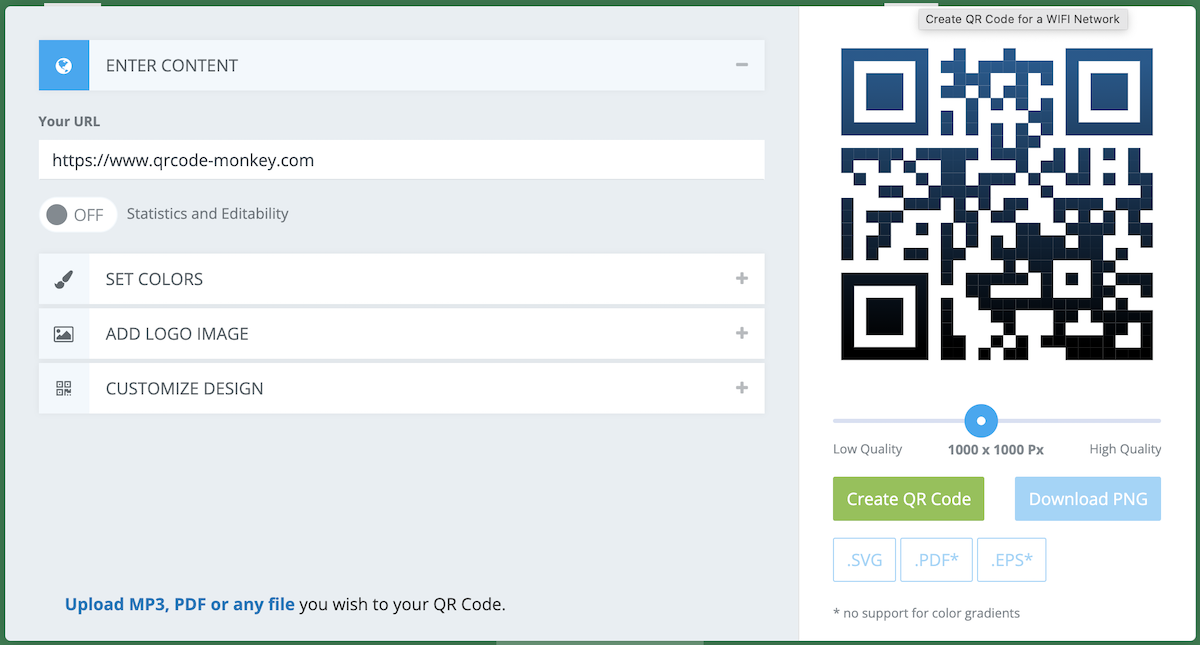Download the QR code as .SVG
This screenshot has height=645, width=1200.
863,559
